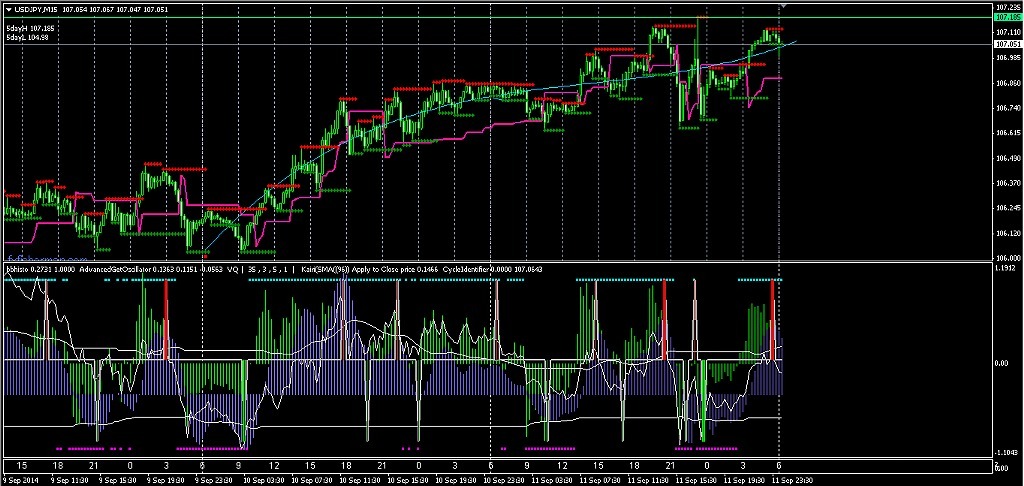Viewport: 1024px width, 486px height.
Task: Click the -1.1043 oscillator scale label
Action: [x=1007, y=451]
